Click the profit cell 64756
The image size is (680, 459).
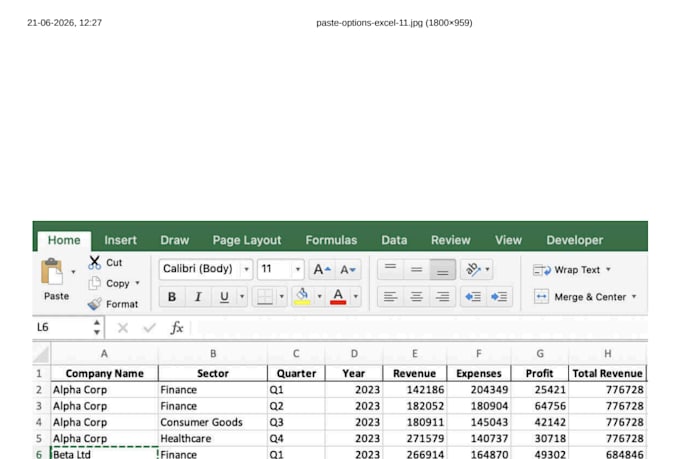[x=540, y=406]
